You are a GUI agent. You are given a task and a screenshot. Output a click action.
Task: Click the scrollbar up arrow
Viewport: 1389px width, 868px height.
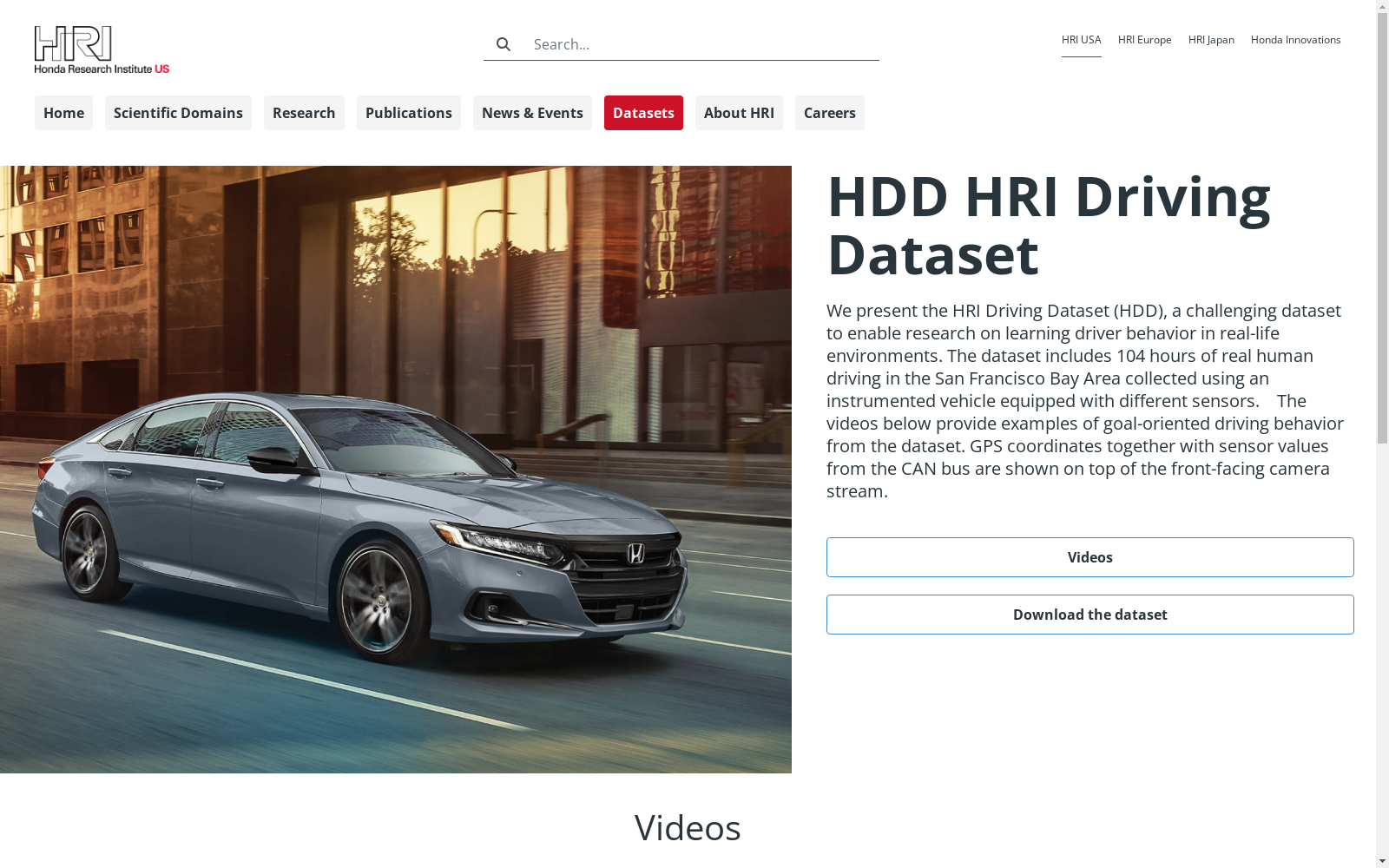pos(1382,6)
